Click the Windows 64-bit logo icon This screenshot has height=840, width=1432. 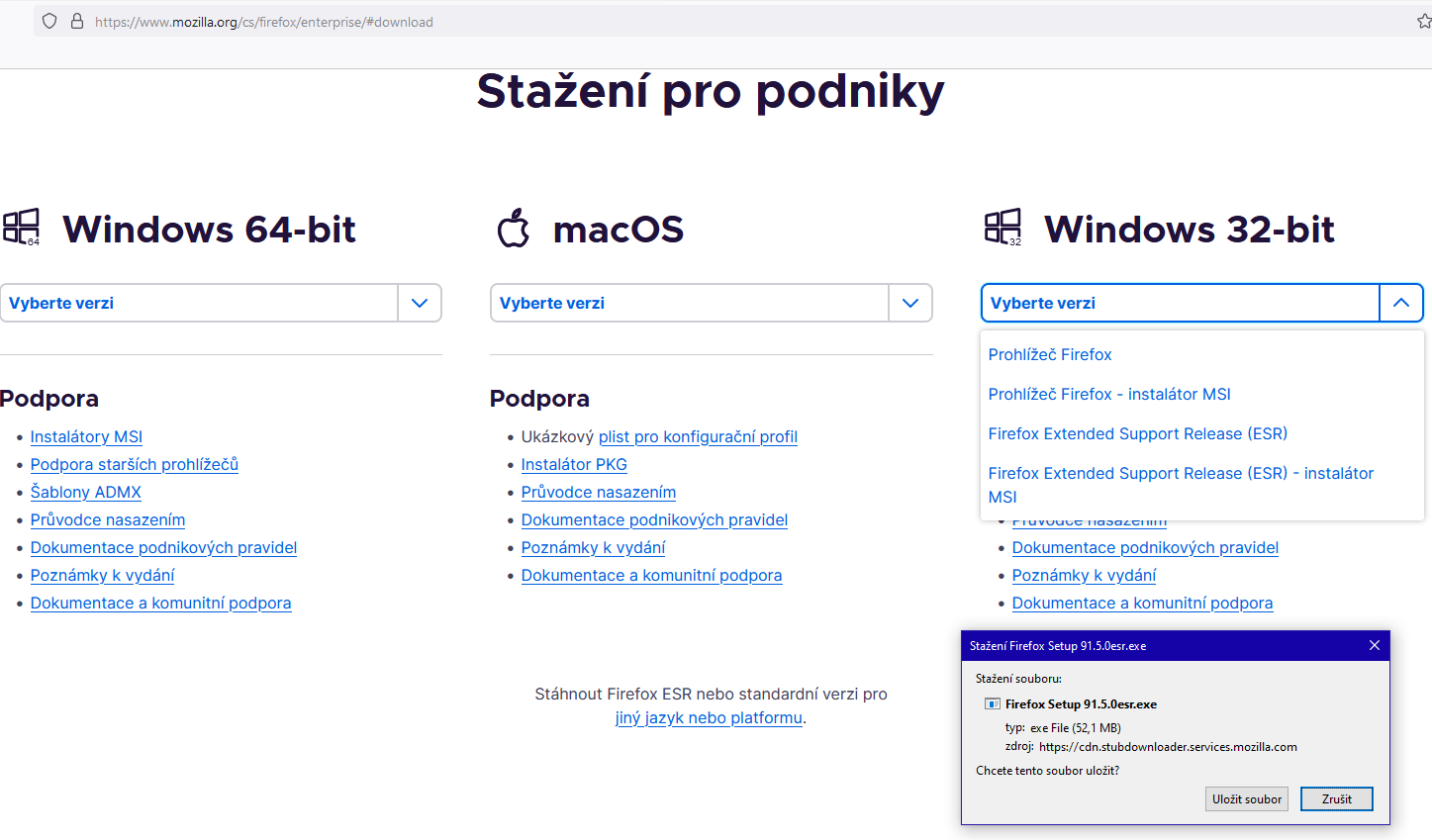[x=22, y=228]
